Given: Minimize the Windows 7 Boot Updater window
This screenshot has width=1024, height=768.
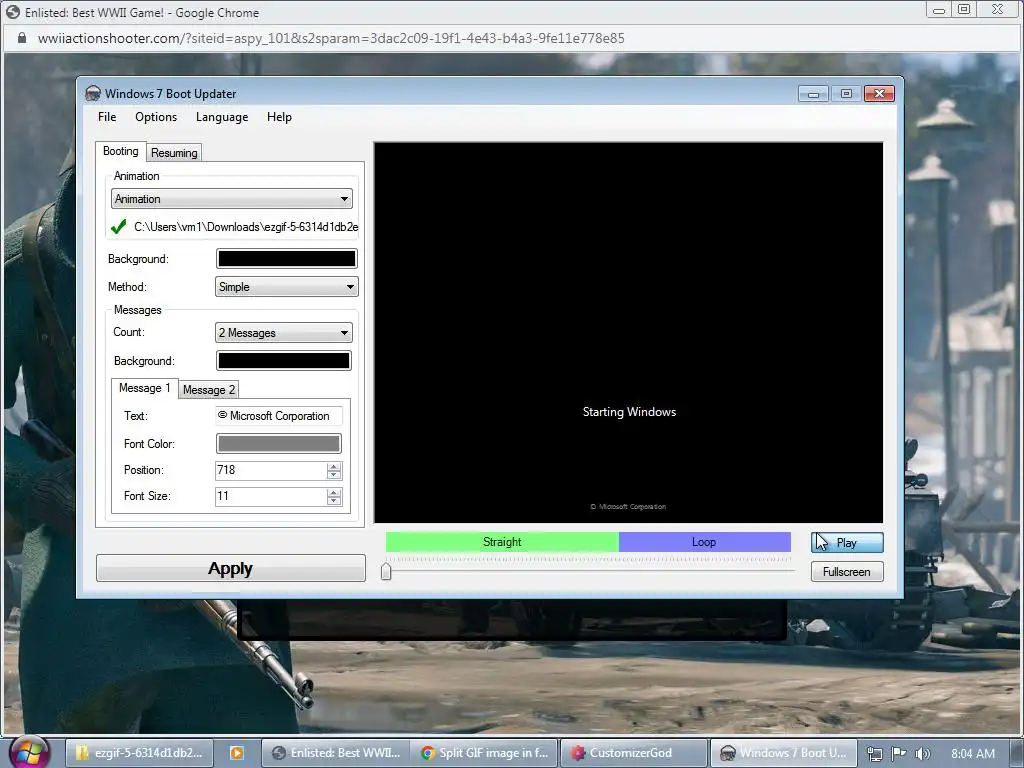Looking at the screenshot, I should point(813,94).
